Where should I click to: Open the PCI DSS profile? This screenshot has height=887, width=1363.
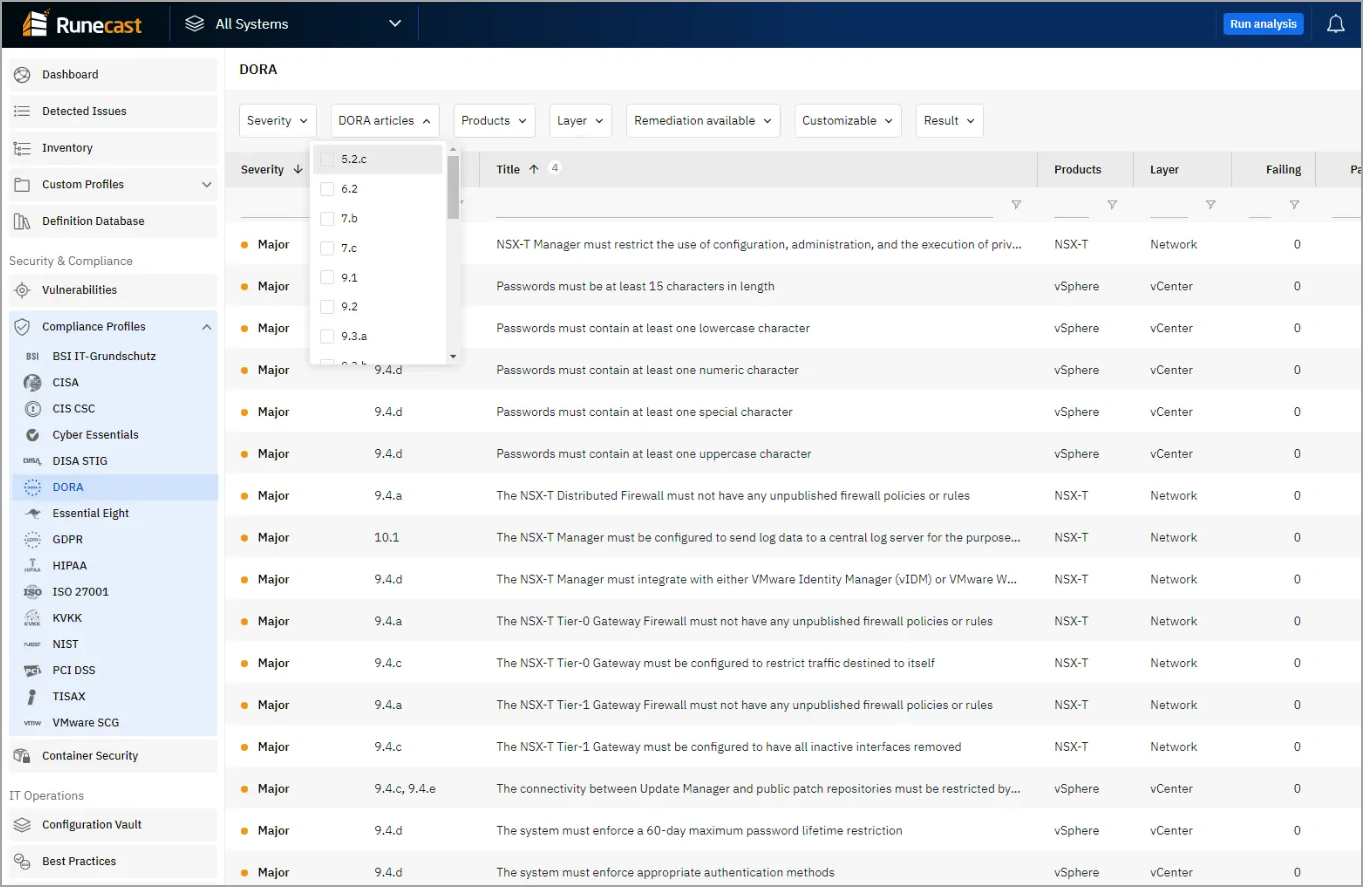pyautogui.click(x=73, y=670)
